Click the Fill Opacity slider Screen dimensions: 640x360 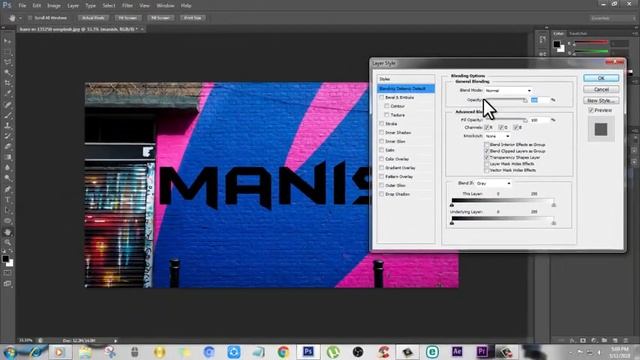click(505, 120)
